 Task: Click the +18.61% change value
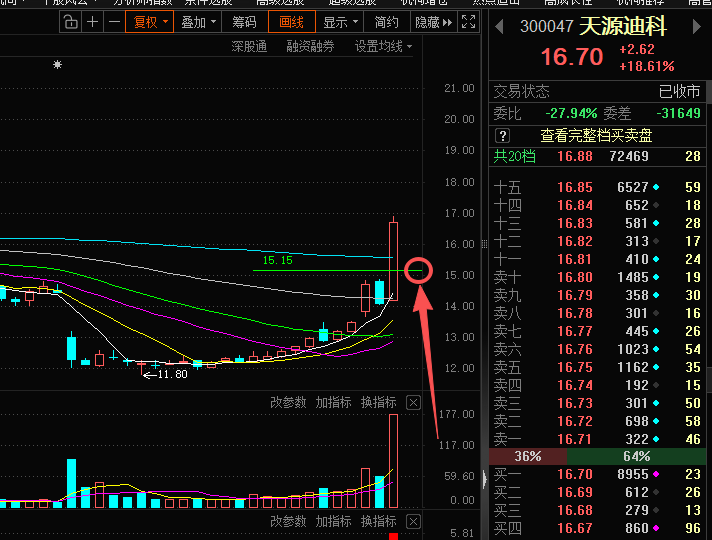tap(647, 66)
